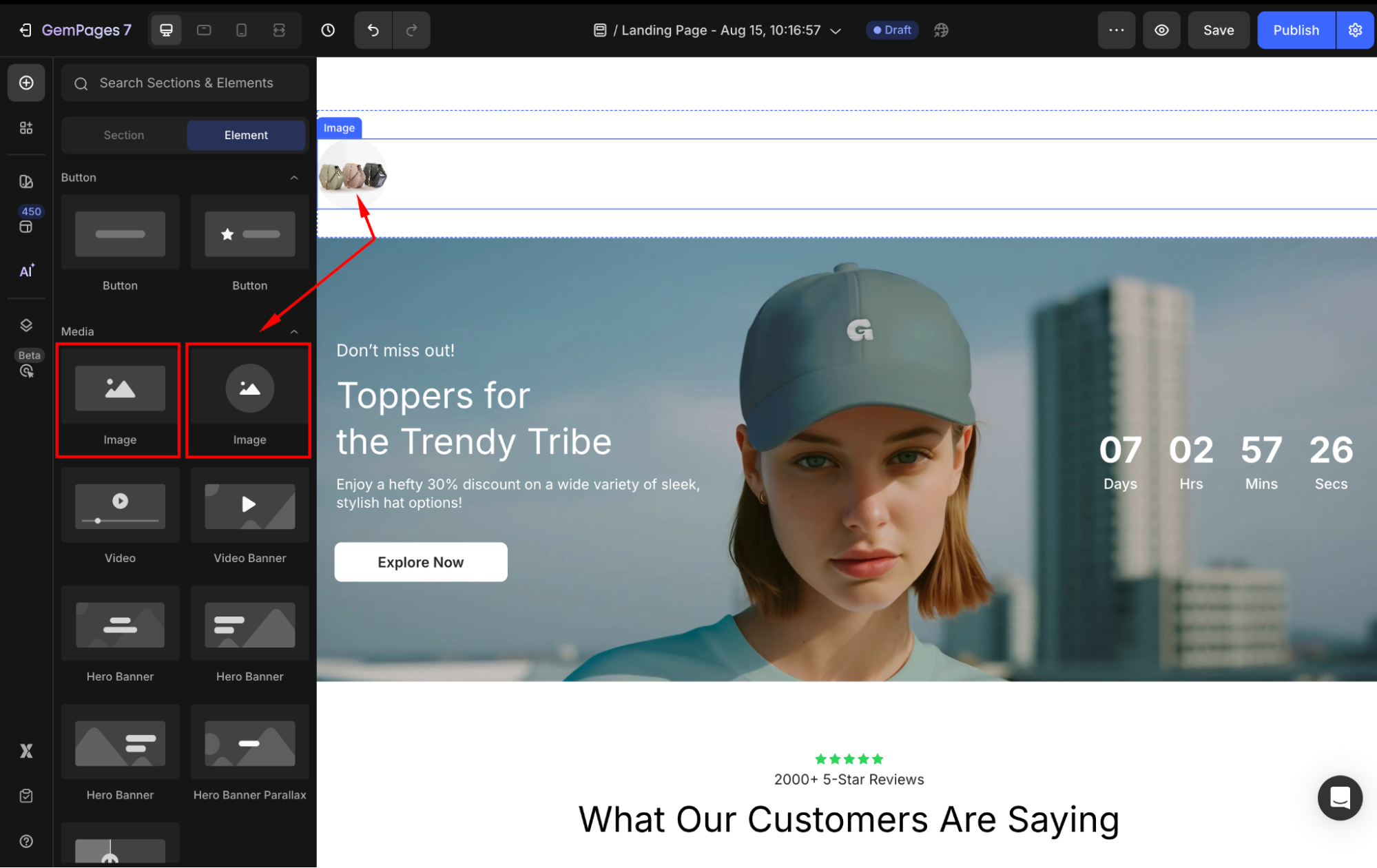Open the three-dots more options menu

point(1116,30)
